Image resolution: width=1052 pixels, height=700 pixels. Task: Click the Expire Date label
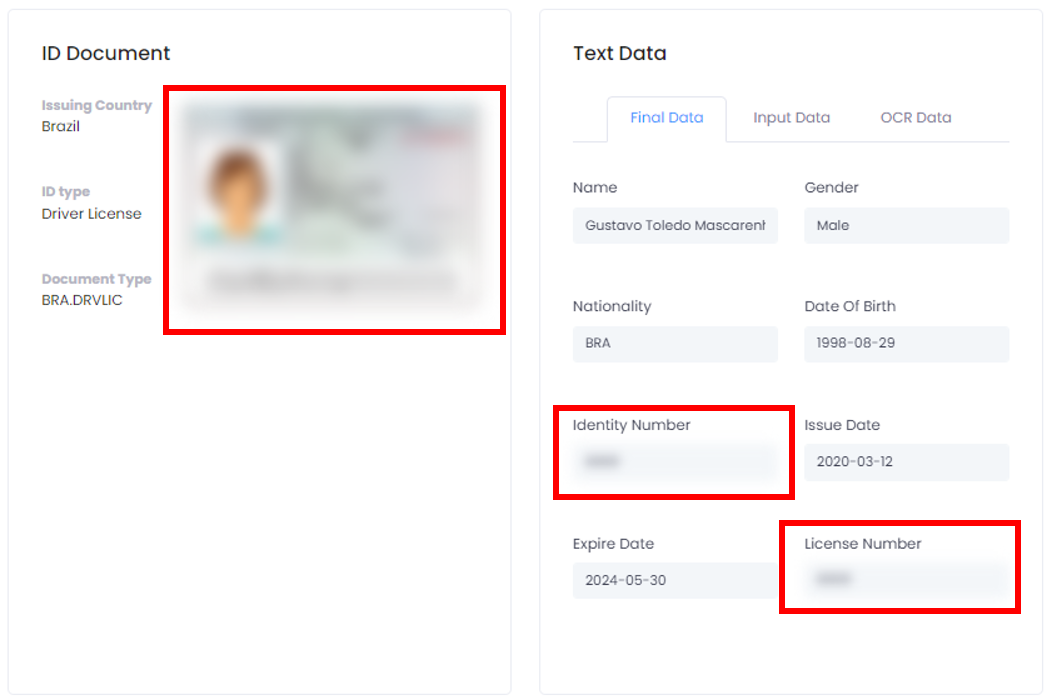(x=613, y=544)
